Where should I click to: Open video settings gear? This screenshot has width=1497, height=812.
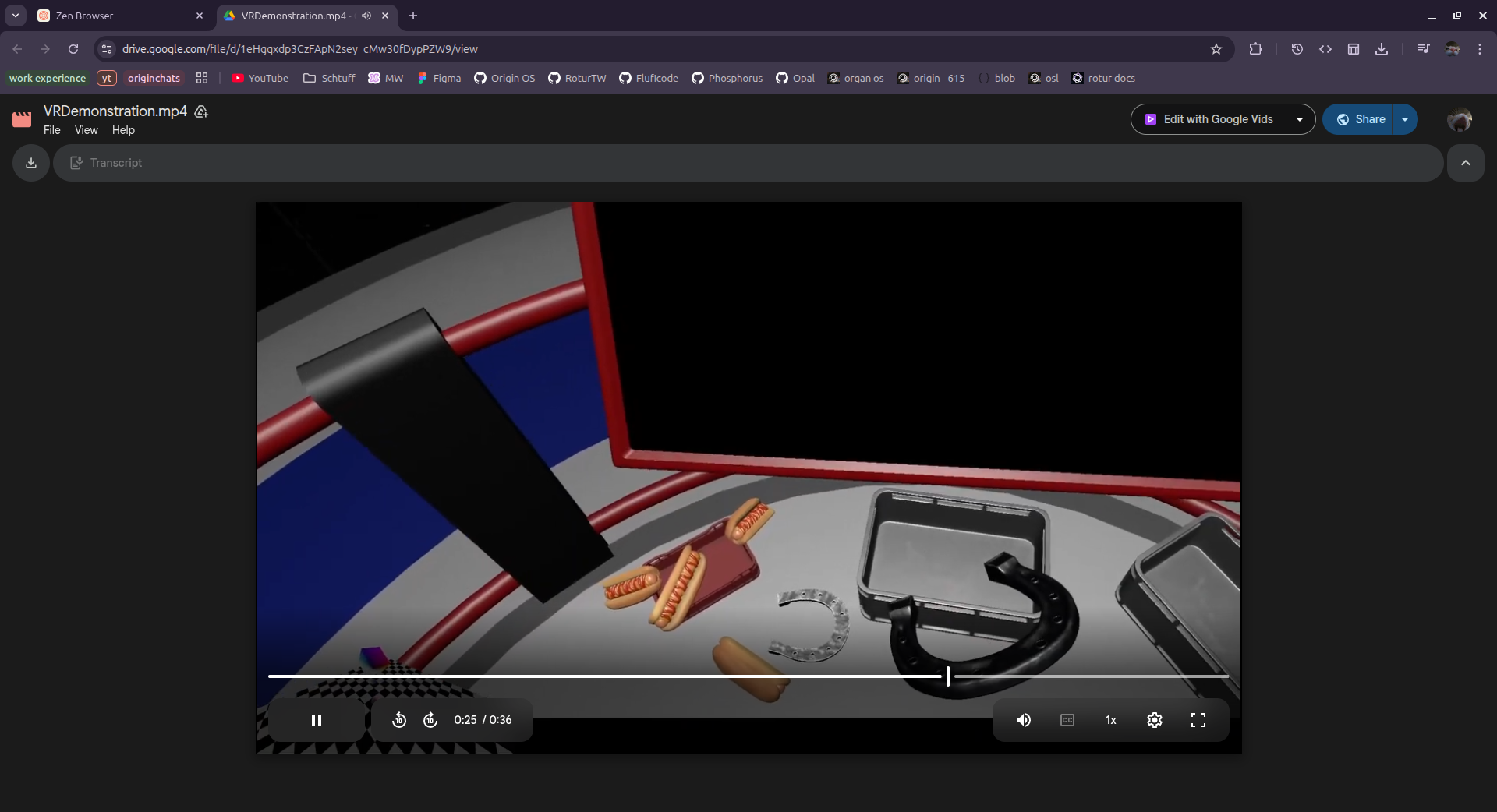(1155, 720)
